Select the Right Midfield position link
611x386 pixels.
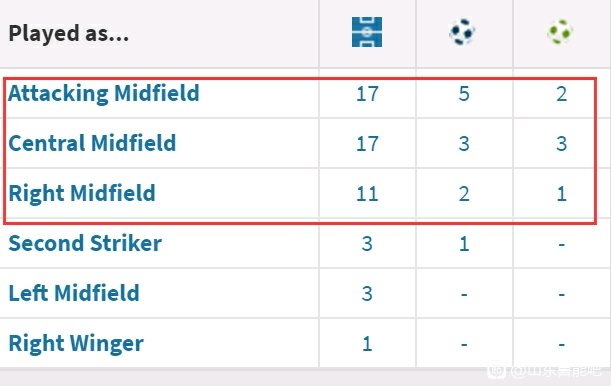pyautogui.click(x=82, y=194)
